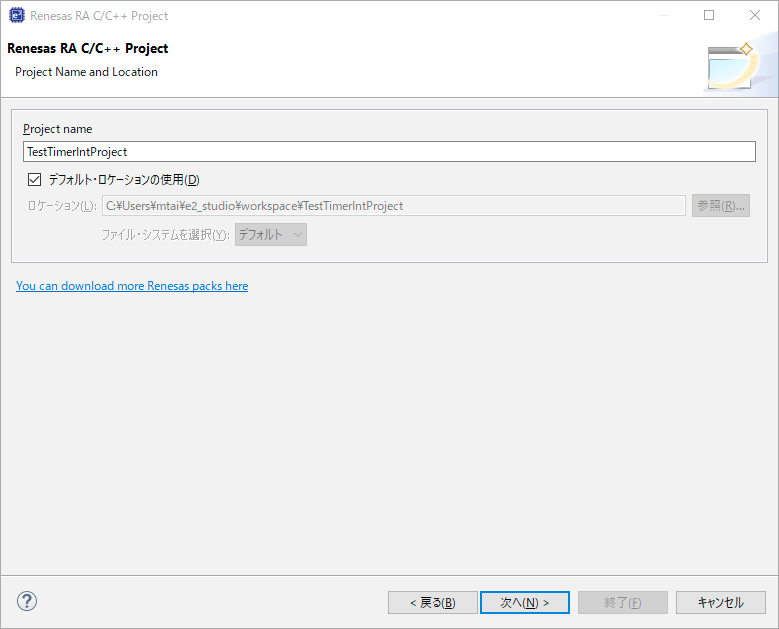
Task: Click the デフォルト・ロケーションの使用(D) checkbox label
Action: 124,180
